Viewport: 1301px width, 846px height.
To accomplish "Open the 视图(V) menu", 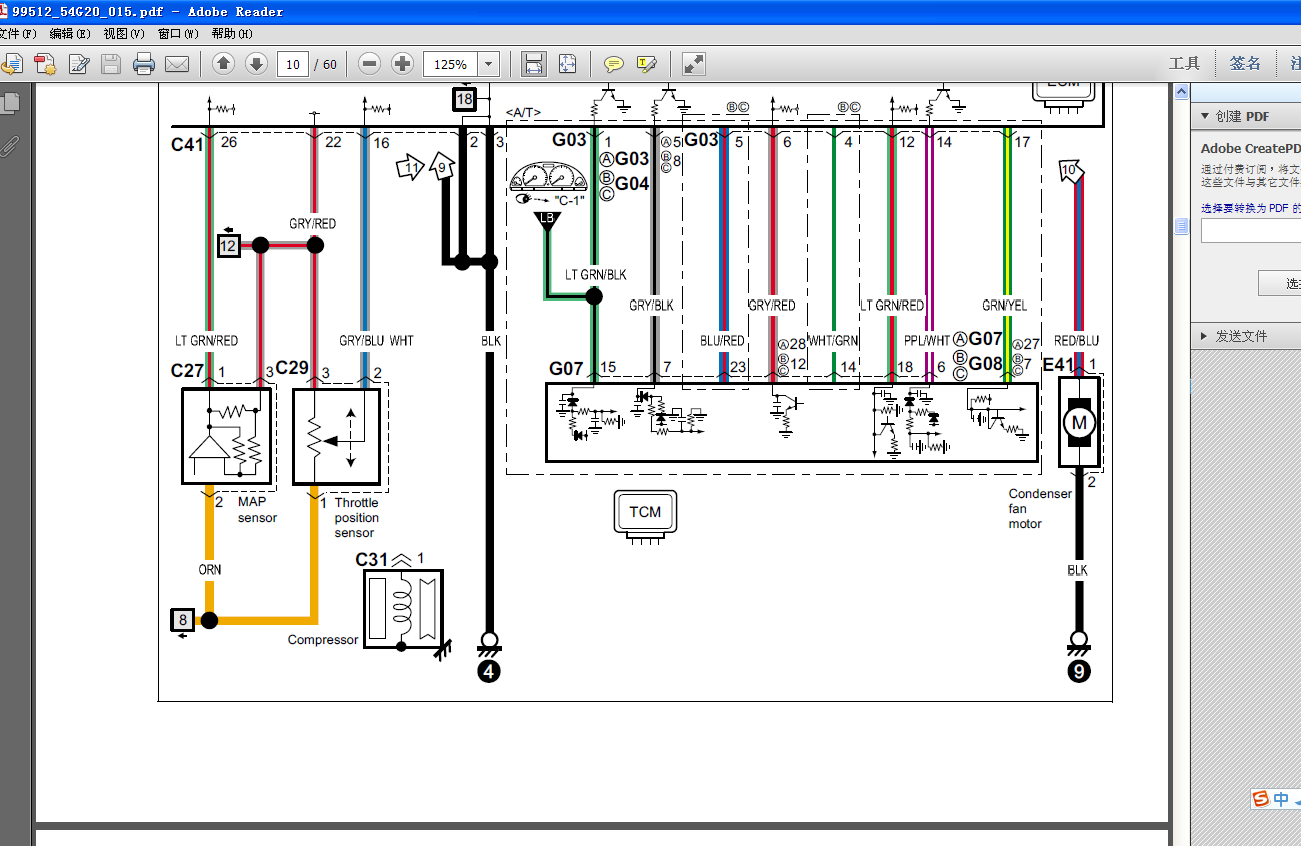I will tap(124, 33).
